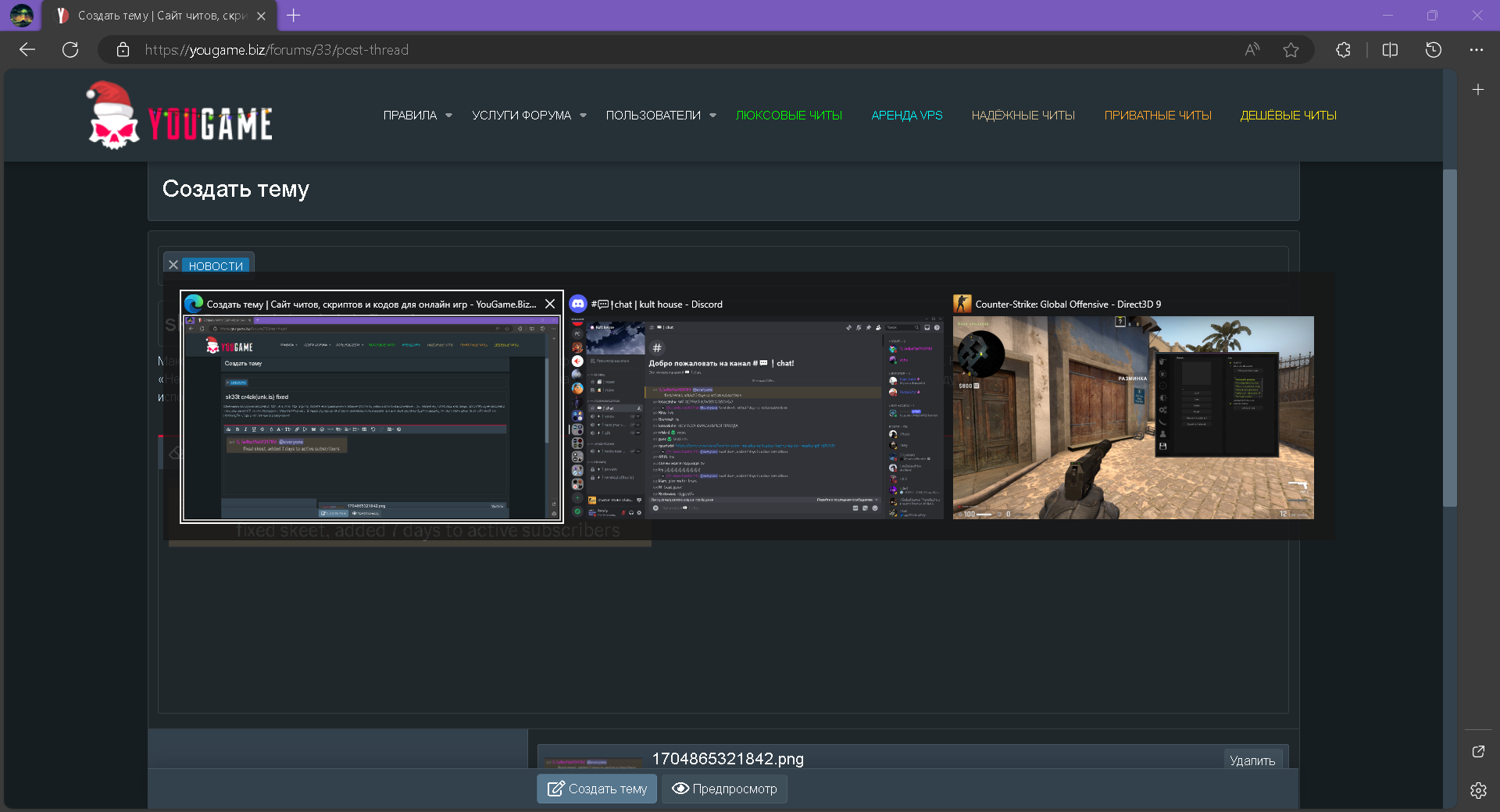
Task: Click the page vertical scrollbar
Action: click(x=1450, y=337)
